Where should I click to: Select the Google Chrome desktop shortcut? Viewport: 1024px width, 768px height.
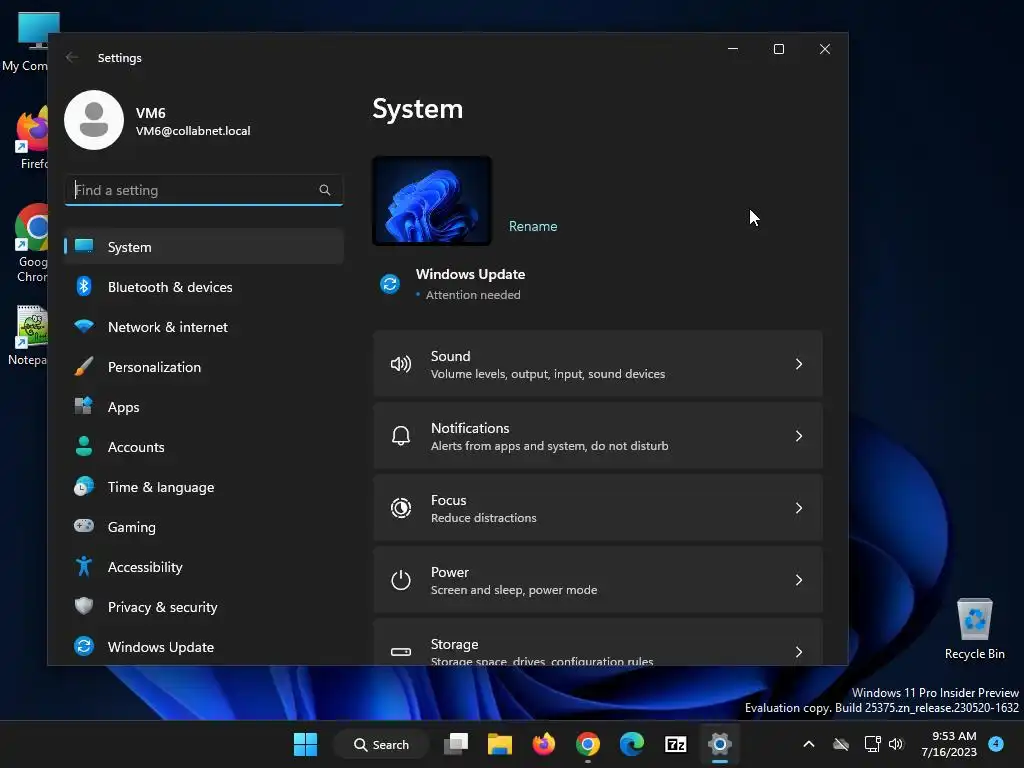tap(31, 243)
